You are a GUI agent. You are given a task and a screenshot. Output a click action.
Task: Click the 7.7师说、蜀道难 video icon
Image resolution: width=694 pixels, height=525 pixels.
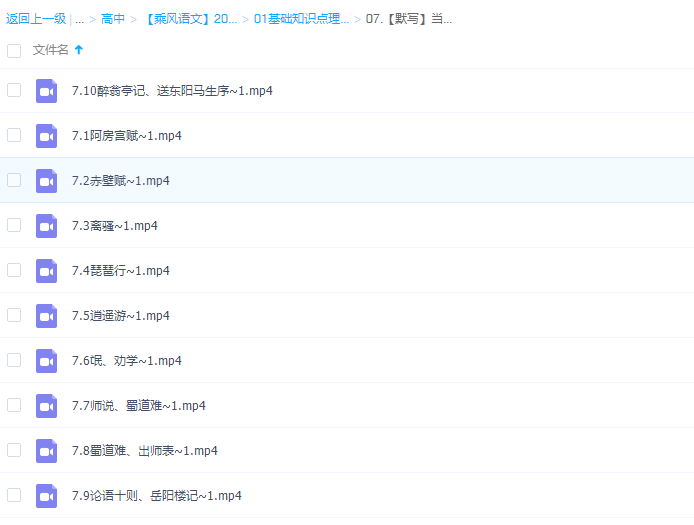click(x=46, y=406)
